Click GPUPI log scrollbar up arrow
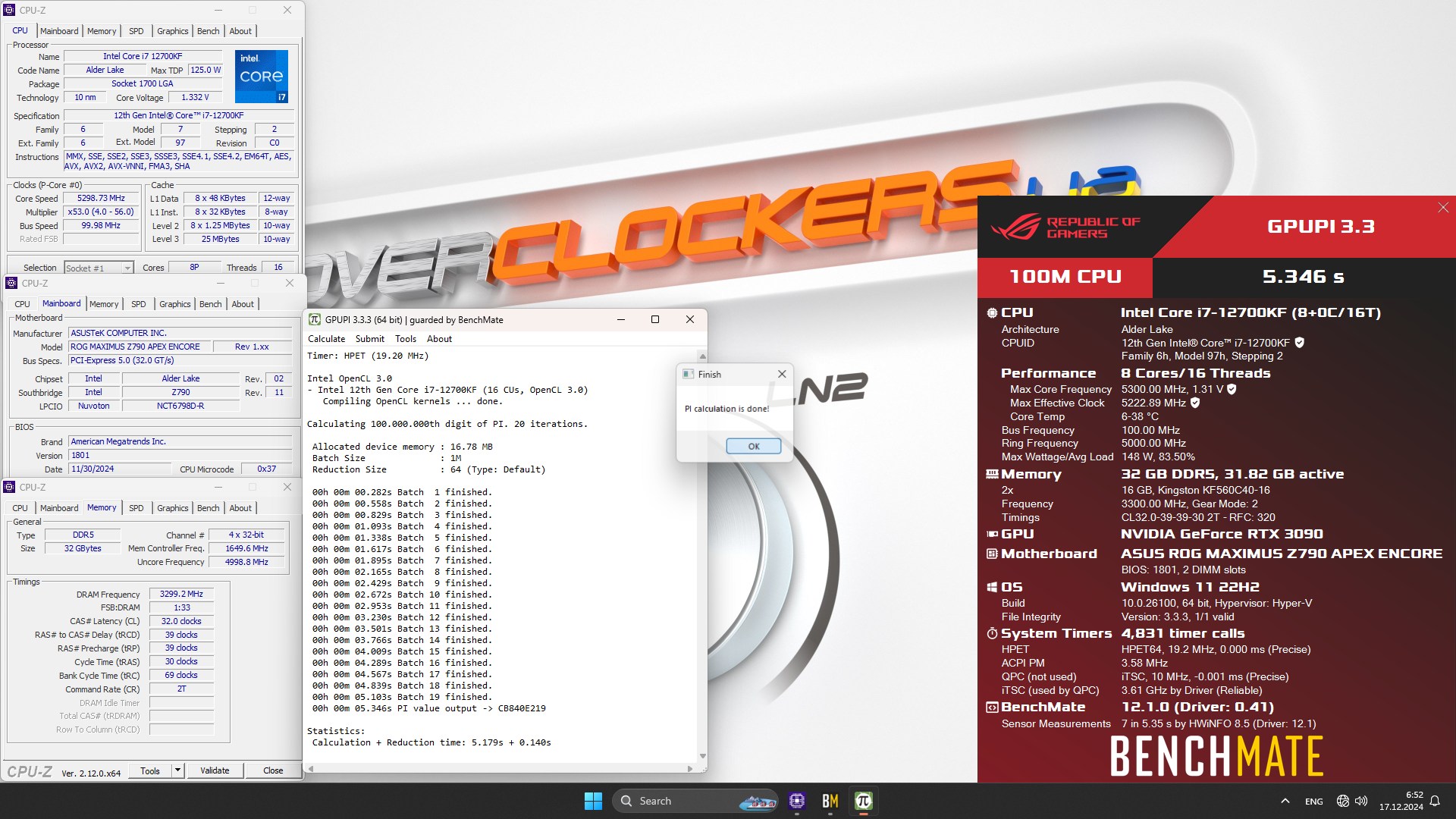The height and width of the screenshot is (819, 1456). point(702,356)
